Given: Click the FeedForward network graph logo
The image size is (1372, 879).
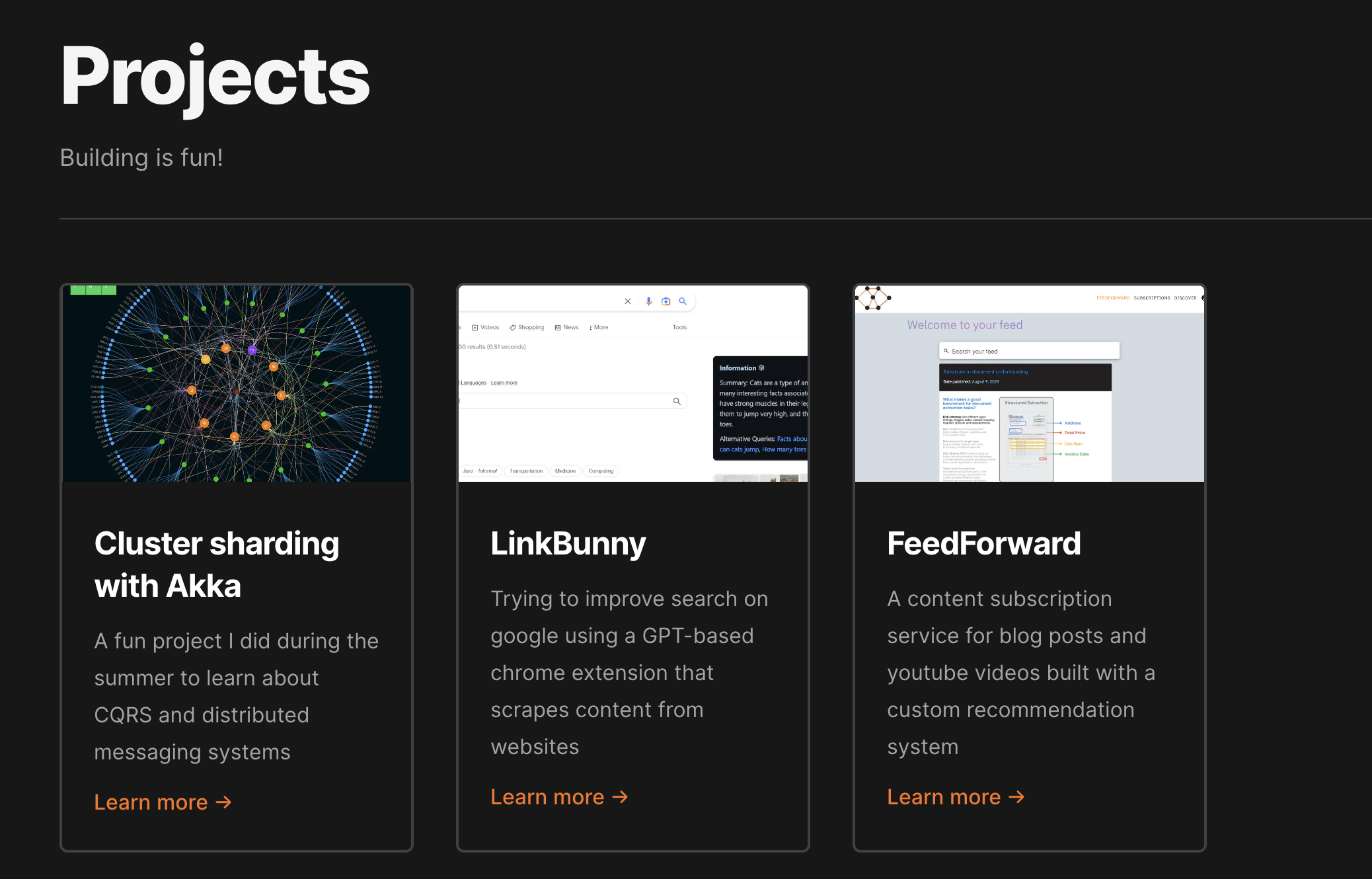Looking at the screenshot, I should coord(873,298).
